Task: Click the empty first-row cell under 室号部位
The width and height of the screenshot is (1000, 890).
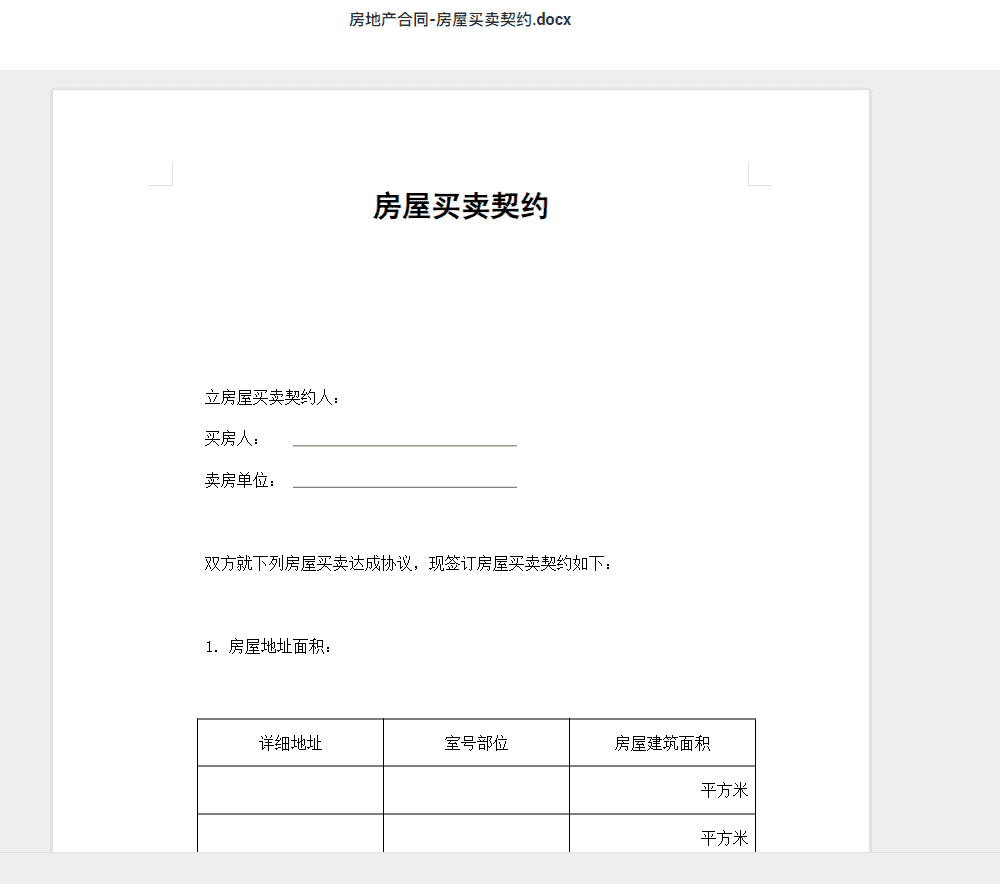Action: pyautogui.click(x=476, y=790)
